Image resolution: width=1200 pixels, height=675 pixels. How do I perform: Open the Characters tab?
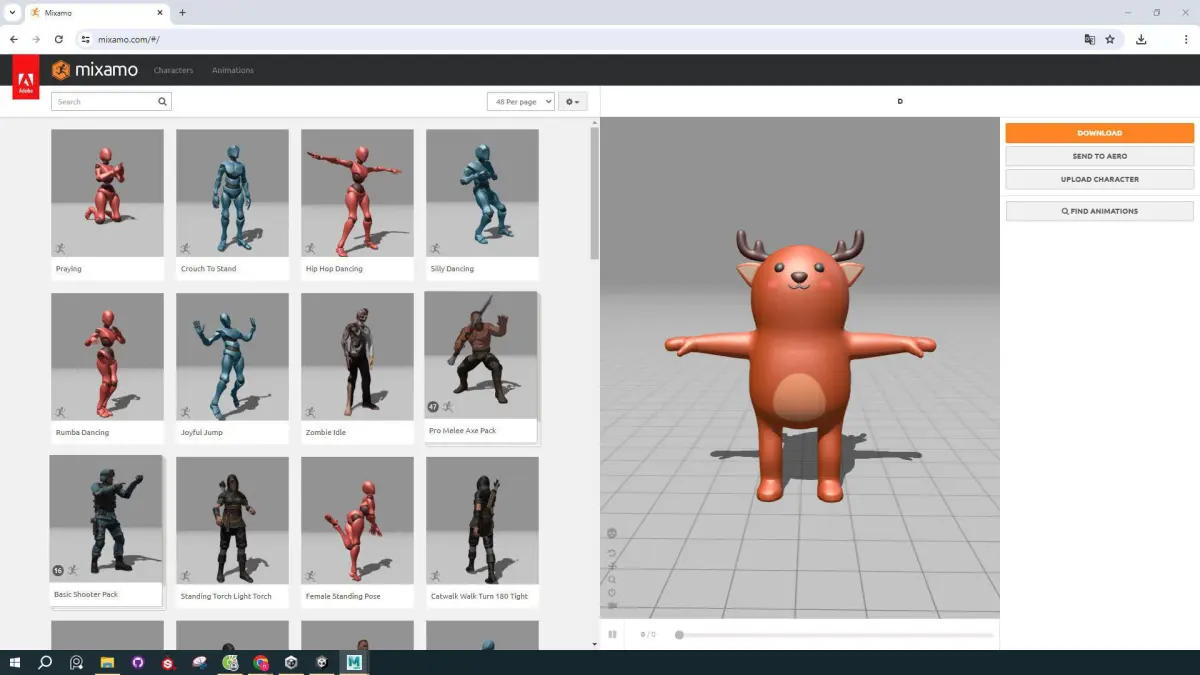(x=173, y=70)
